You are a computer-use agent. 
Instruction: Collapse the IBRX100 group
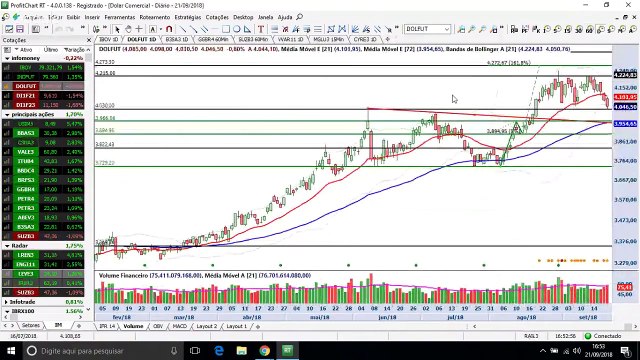coord(7,311)
